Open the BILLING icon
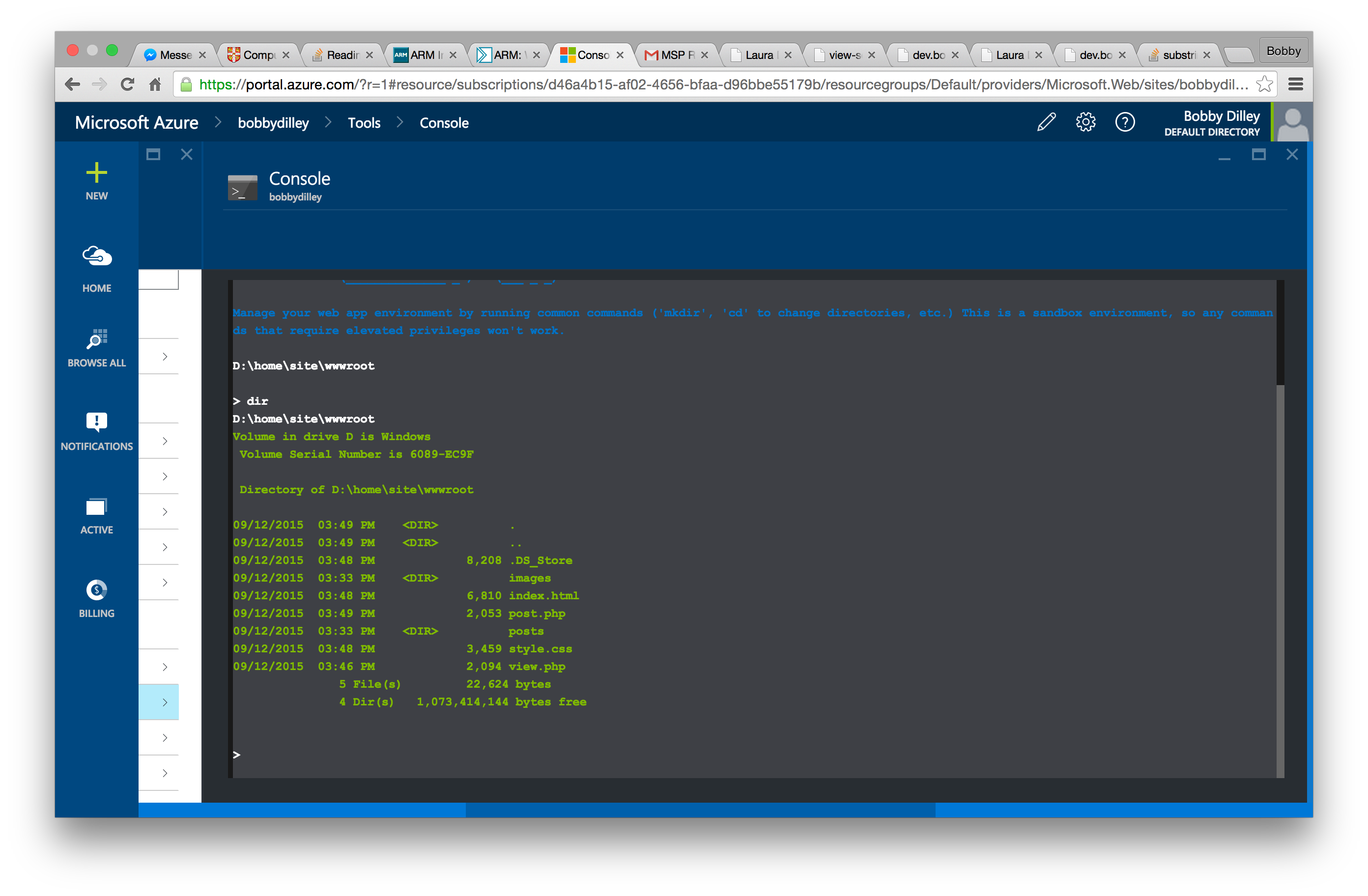The width and height of the screenshot is (1368, 896). (97, 590)
